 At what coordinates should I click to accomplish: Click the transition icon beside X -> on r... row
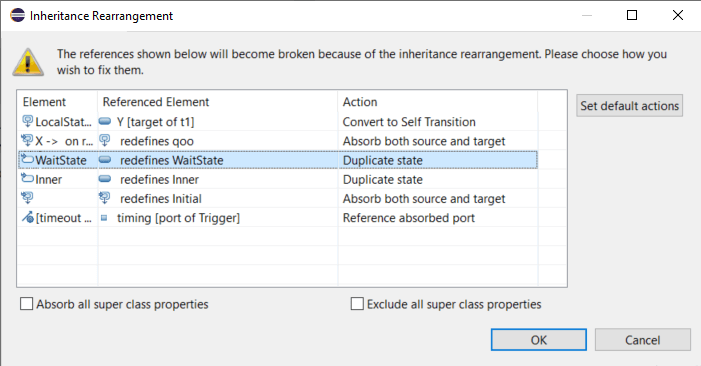tap(27, 140)
